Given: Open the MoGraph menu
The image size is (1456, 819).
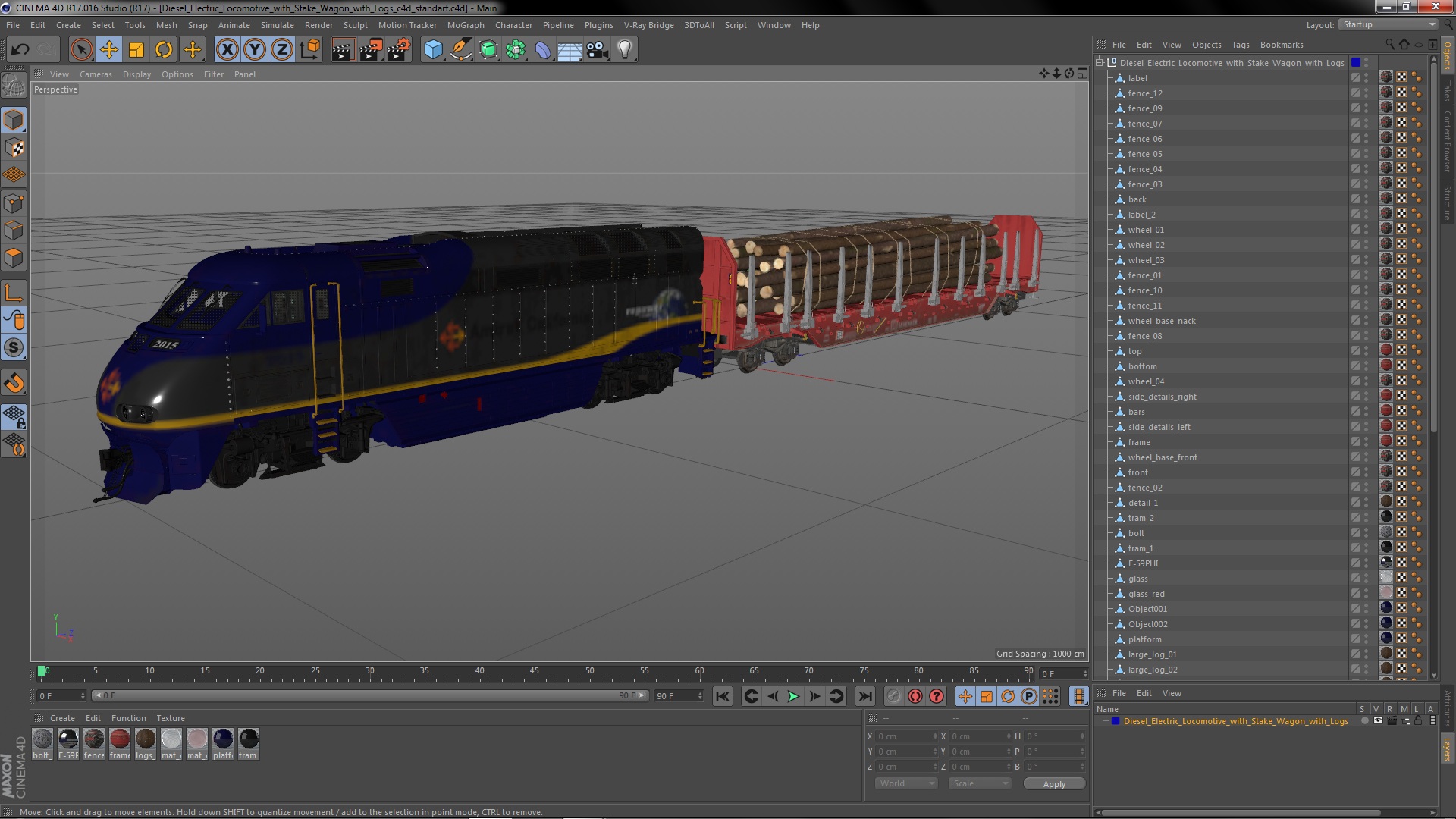Looking at the screenshot, I should pyautogui.click(x=465, y=25).
